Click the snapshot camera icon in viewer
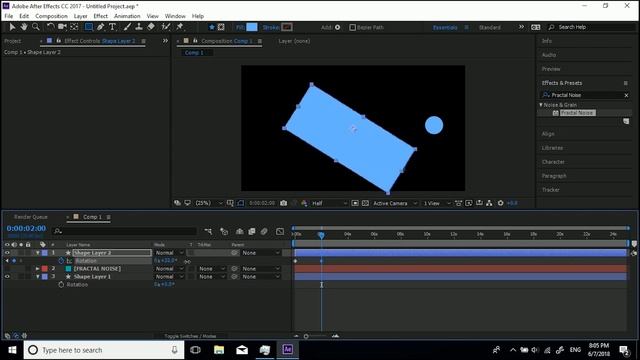The height and width of the screenshot is (360, 640). 284,203
